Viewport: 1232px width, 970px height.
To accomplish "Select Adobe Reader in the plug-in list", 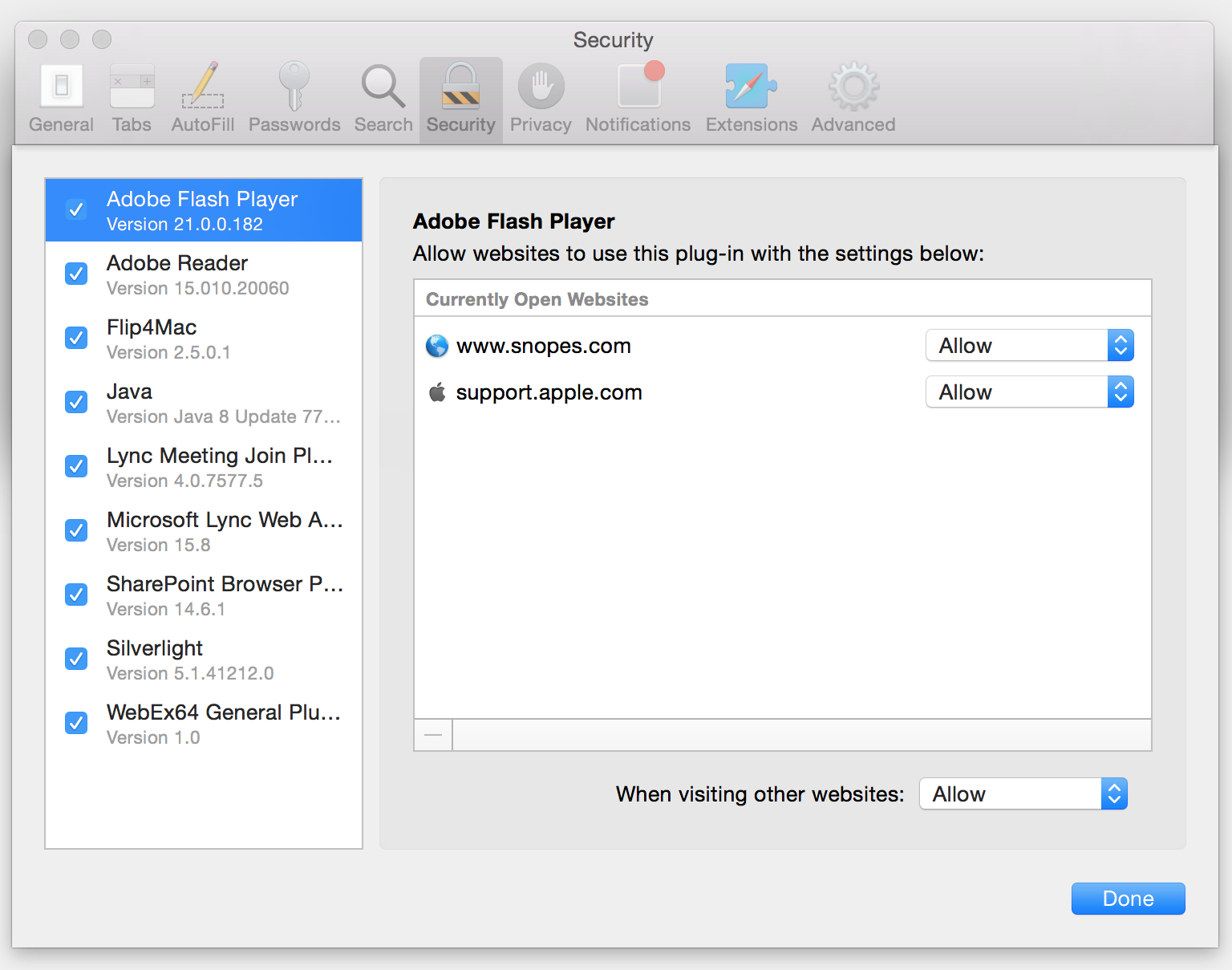I will click(204, 274).
